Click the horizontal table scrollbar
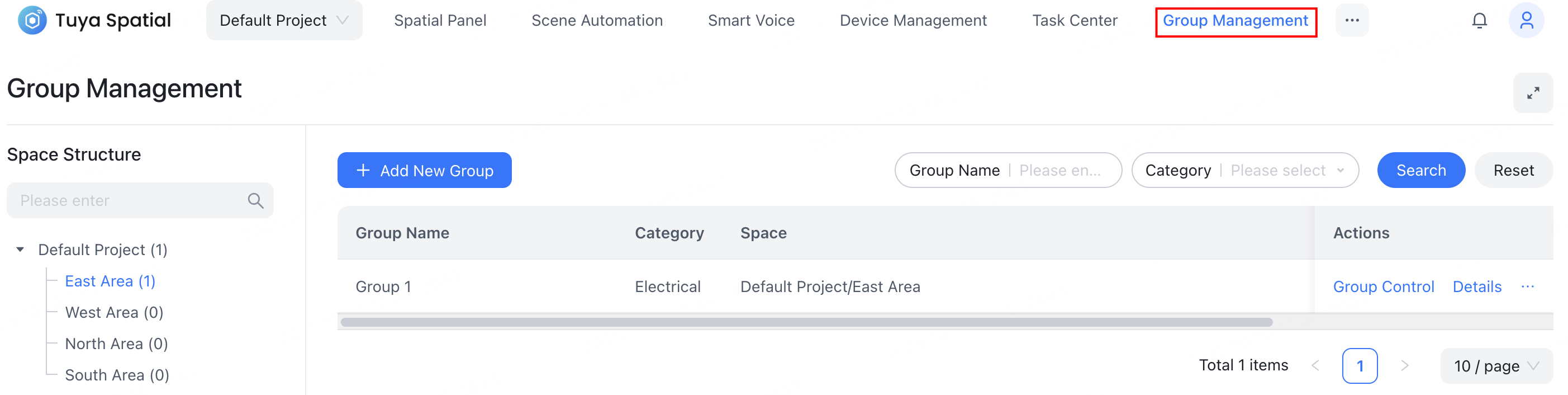The height and width of the screenshot is (395, 1568). pos(806,322)
